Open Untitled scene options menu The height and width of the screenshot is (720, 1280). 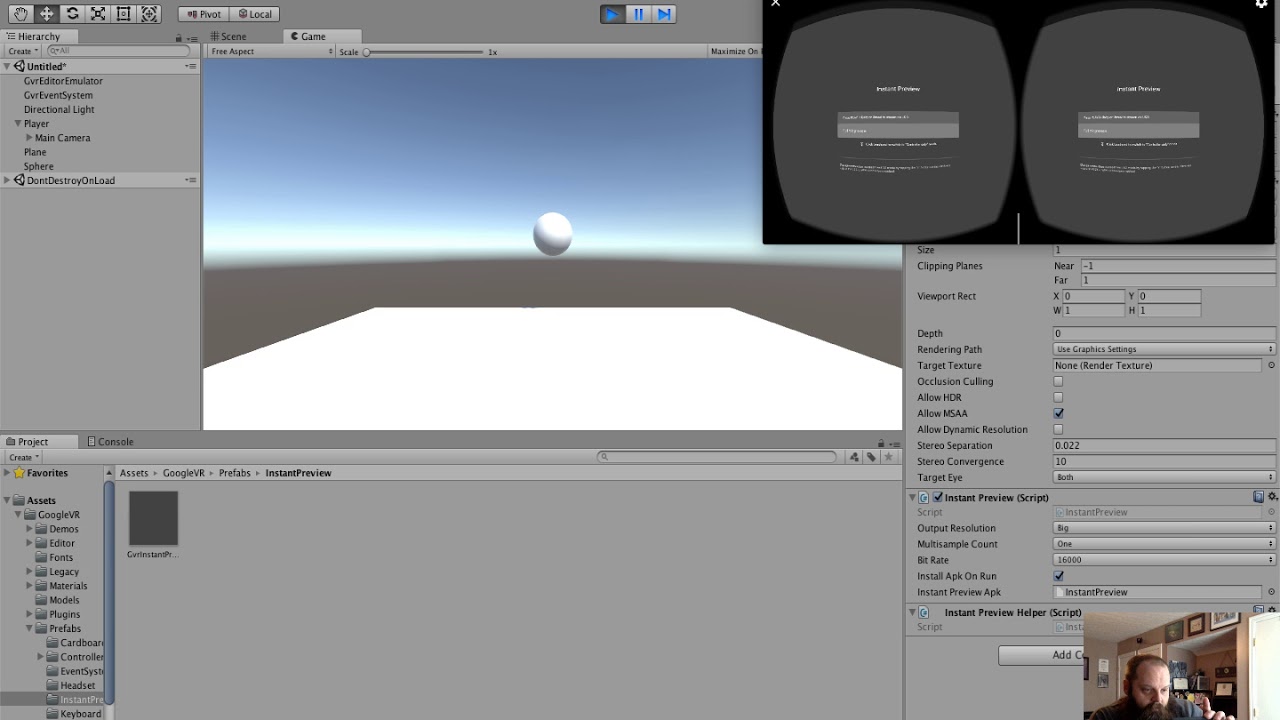click(x=190, y=66)
